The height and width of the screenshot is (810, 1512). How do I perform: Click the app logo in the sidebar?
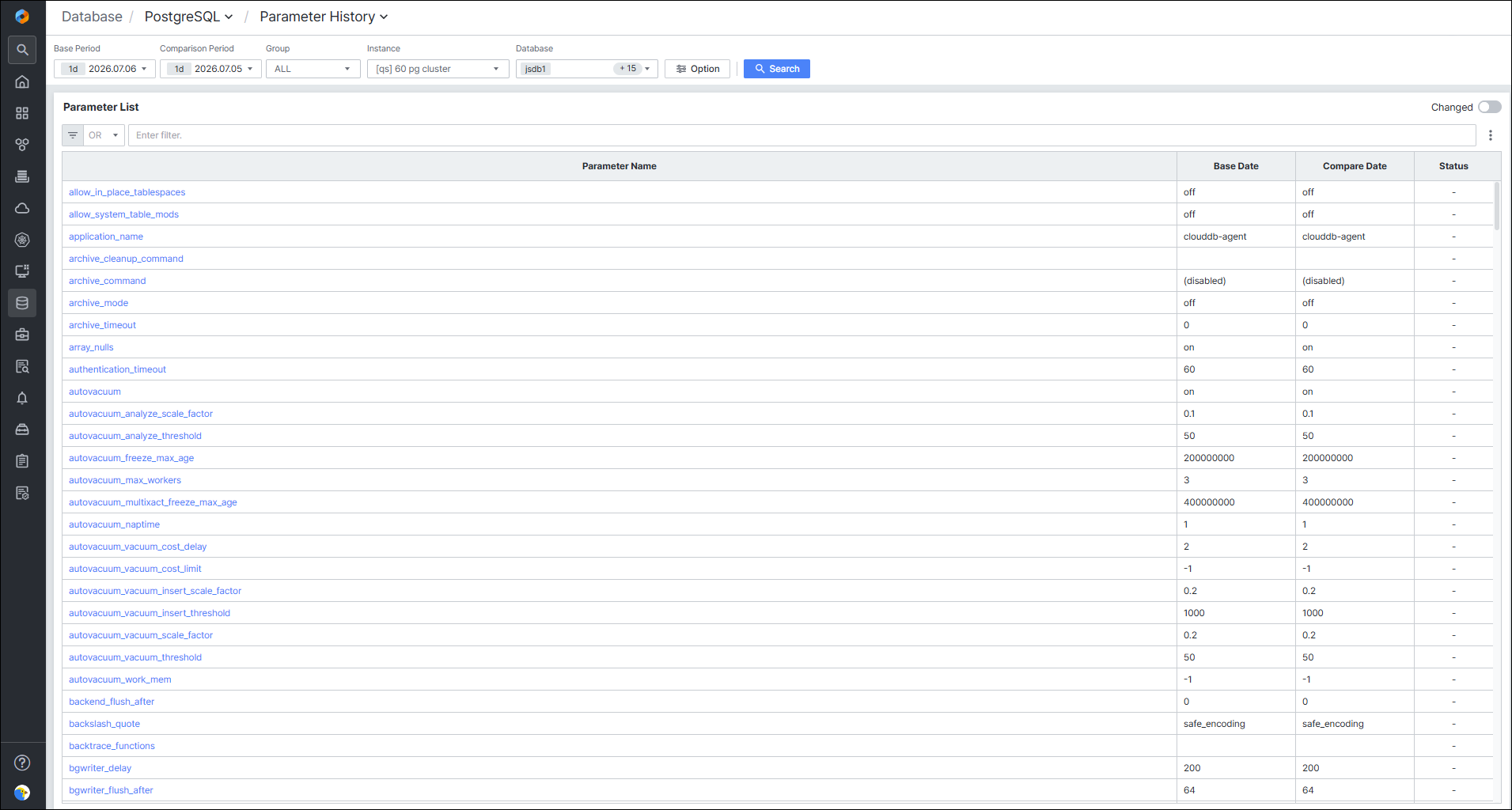click(22, 17)
